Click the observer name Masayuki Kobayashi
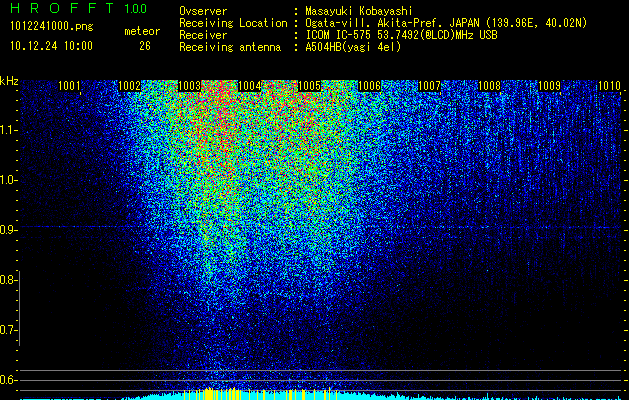Image resolution: width=629 pixels, height=400 pixels. pos(359,11)
